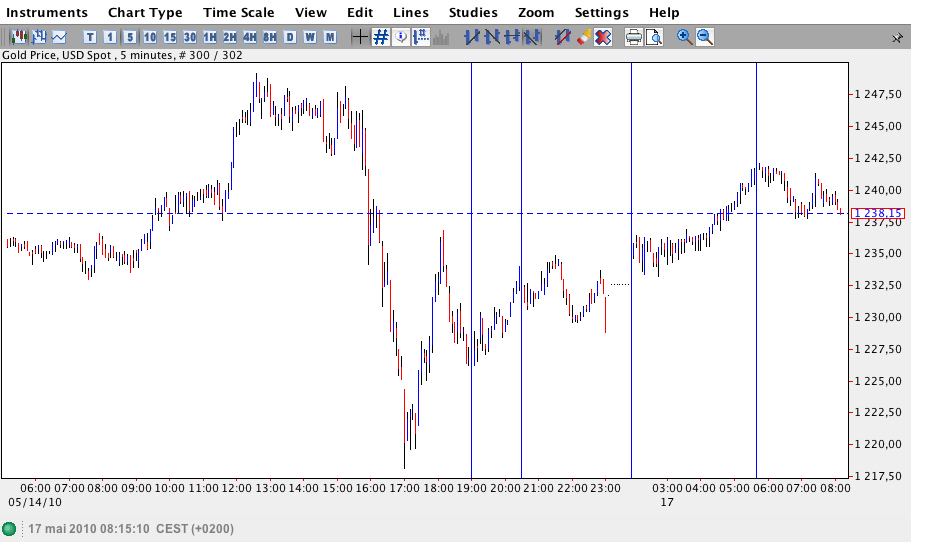
Task: Toggle the chart grid display
Action: pyautogui.click(x=381, y=37)
